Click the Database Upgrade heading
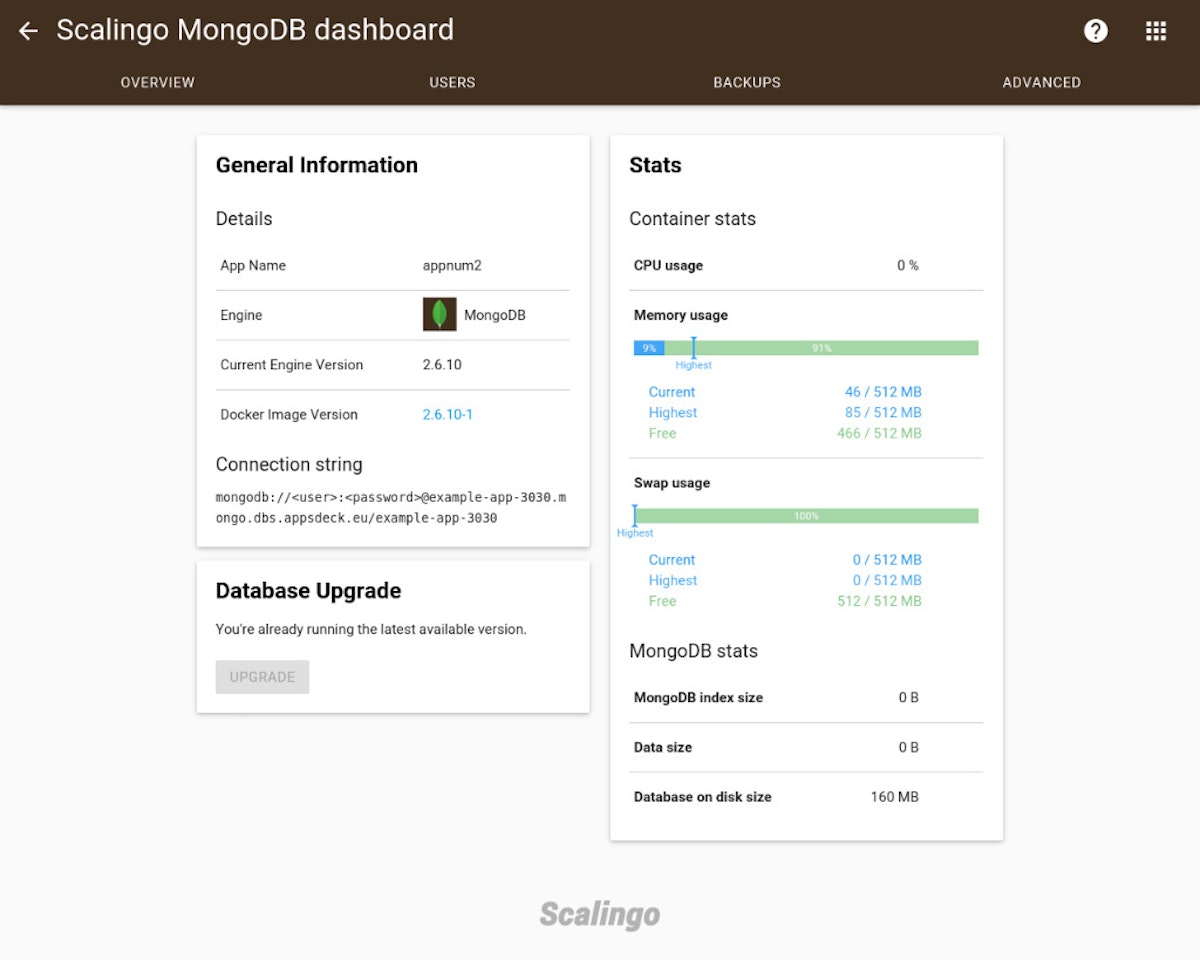This screenshot has width=1200, height=960. [309, 591]
